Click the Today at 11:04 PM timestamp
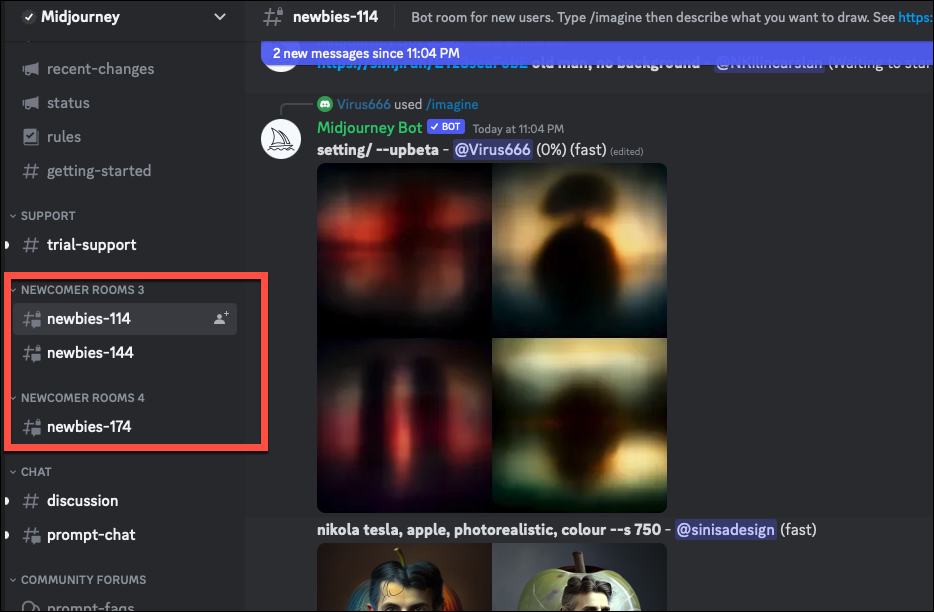The image size is (934, 612). point(518,129)
